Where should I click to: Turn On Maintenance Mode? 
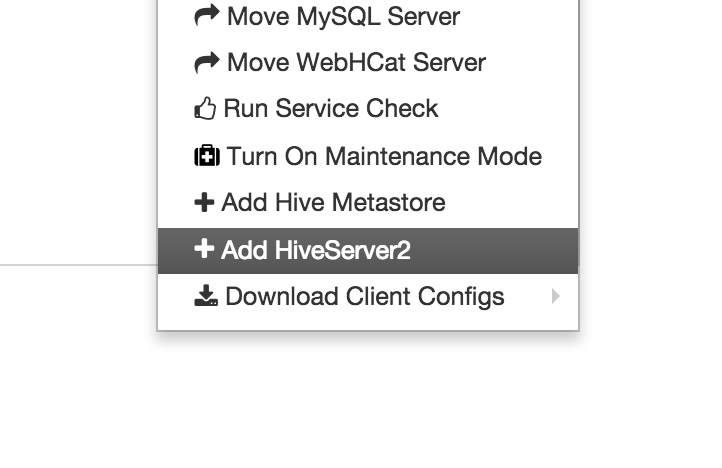pyautogui.click(x=384, y=156)
